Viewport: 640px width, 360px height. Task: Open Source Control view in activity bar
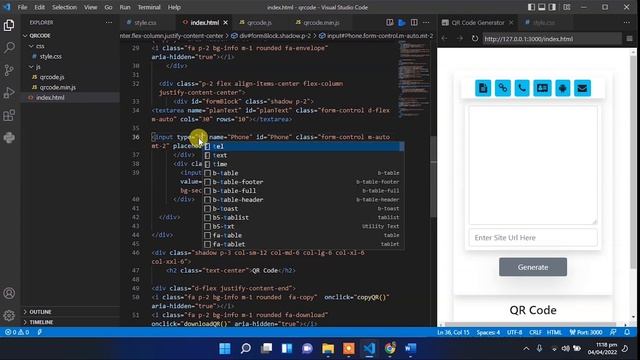pyautogui.click(x=9, y=70)
